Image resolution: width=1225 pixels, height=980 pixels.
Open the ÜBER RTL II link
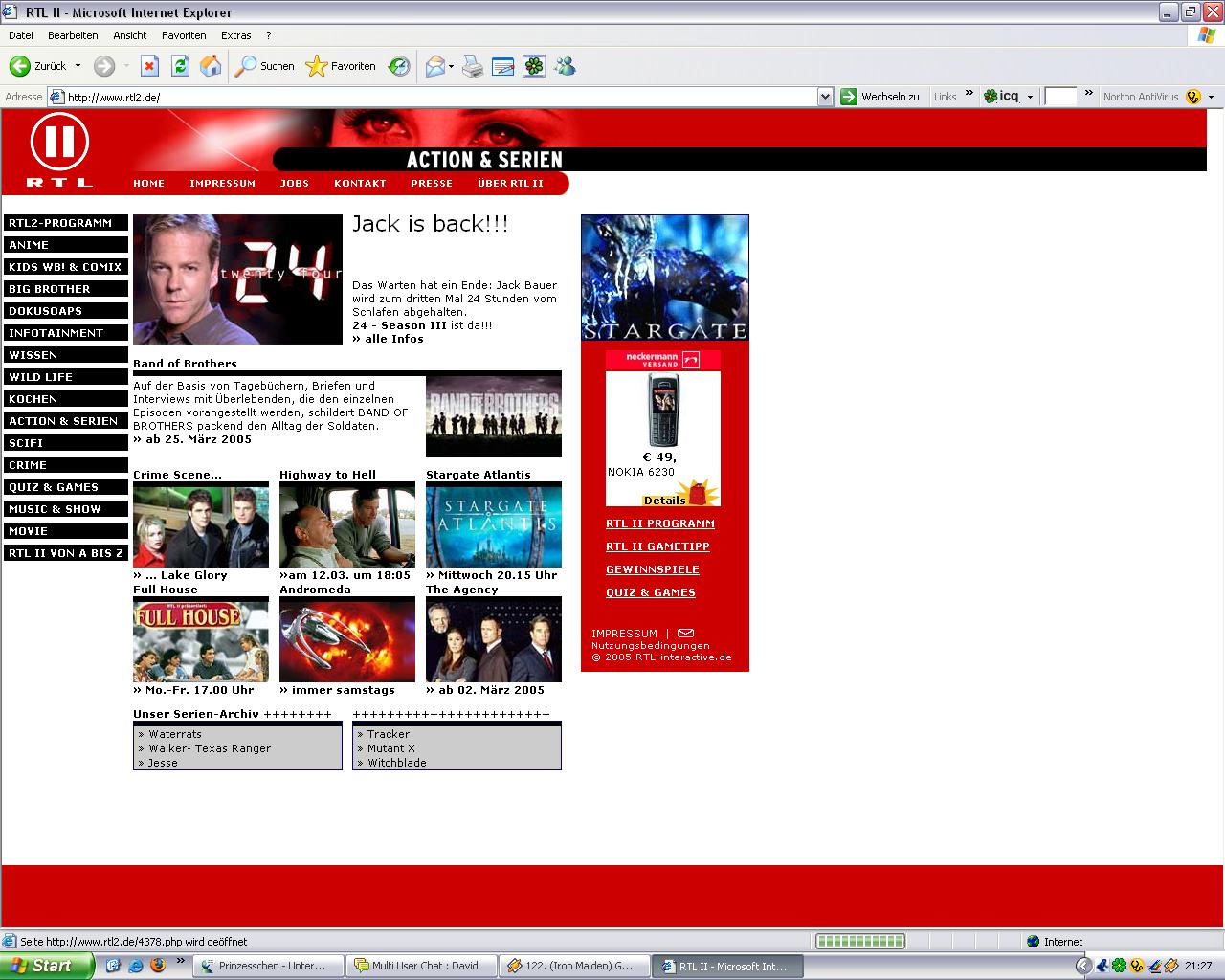(x=510, y=183)
